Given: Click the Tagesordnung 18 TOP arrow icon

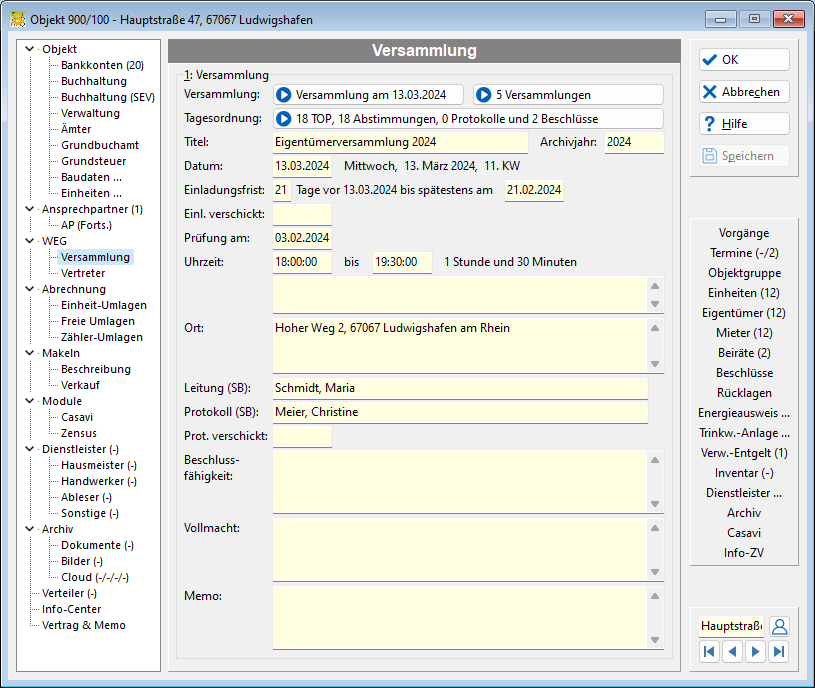Looking at the screenshot, I should point(283,119).
